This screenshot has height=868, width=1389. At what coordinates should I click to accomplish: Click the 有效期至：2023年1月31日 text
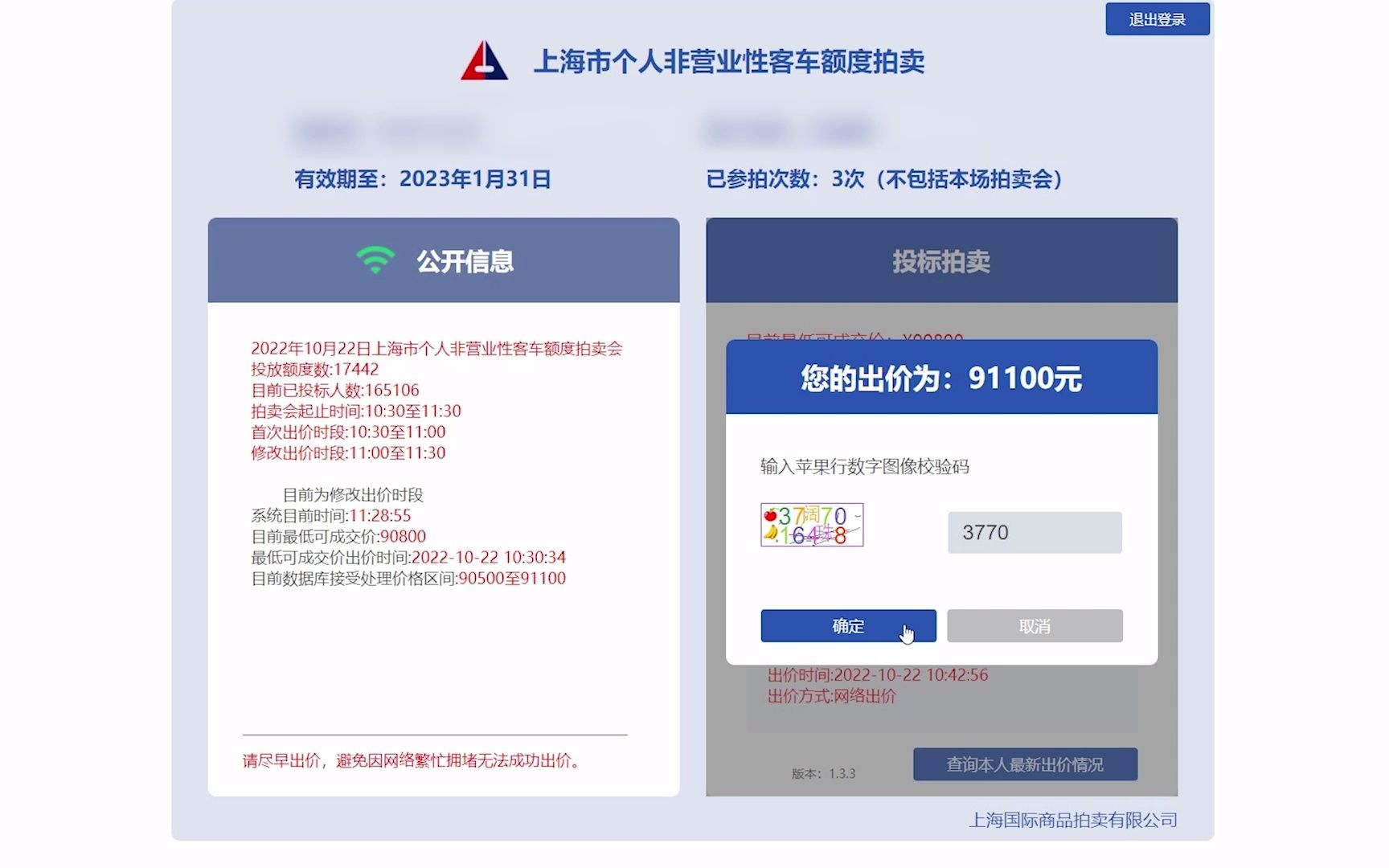(x=423, y=178)
